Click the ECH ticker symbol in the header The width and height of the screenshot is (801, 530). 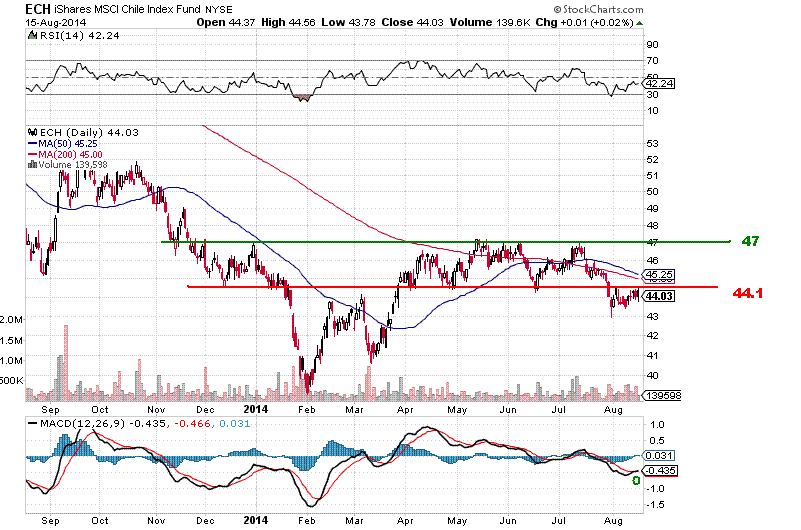pos(38,9)
